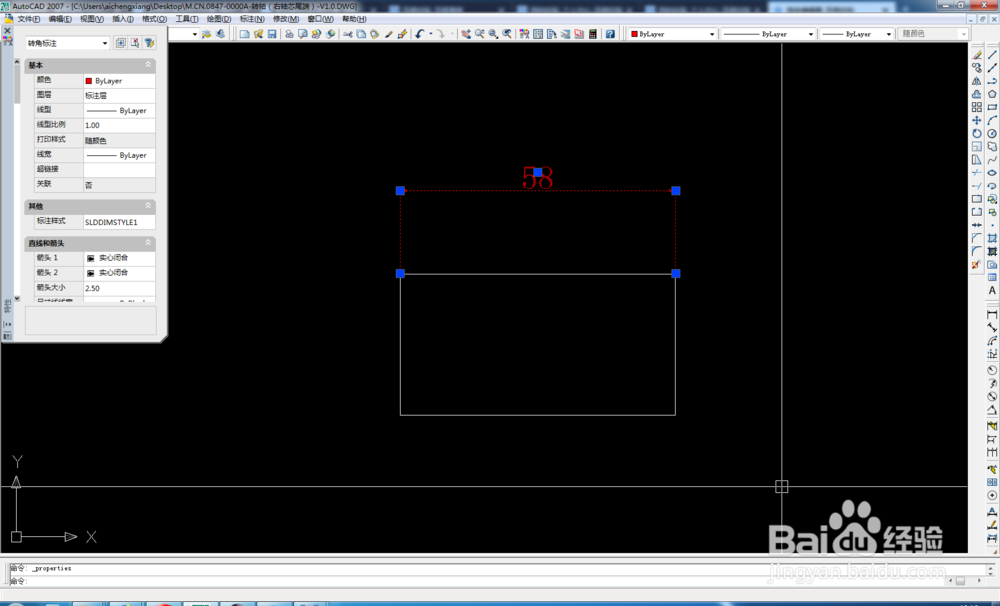Select the Move tool
This screenshot has height=606, width=1000.
click(x=976, y=121)
